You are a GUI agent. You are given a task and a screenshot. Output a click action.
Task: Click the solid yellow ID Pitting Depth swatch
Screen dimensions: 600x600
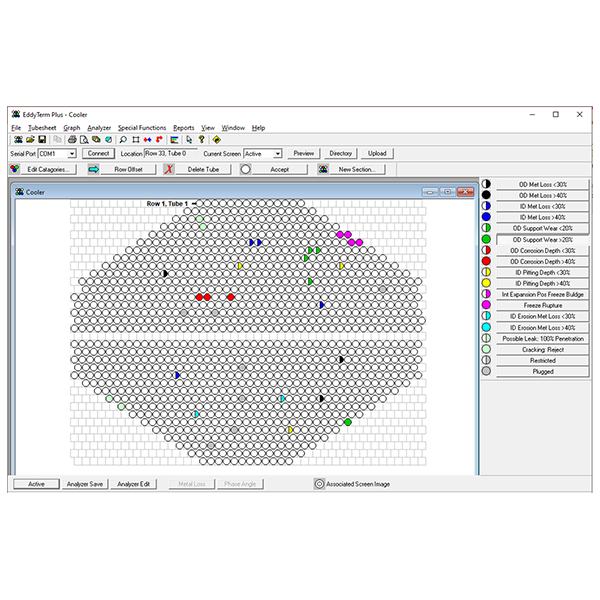[486, 283]
